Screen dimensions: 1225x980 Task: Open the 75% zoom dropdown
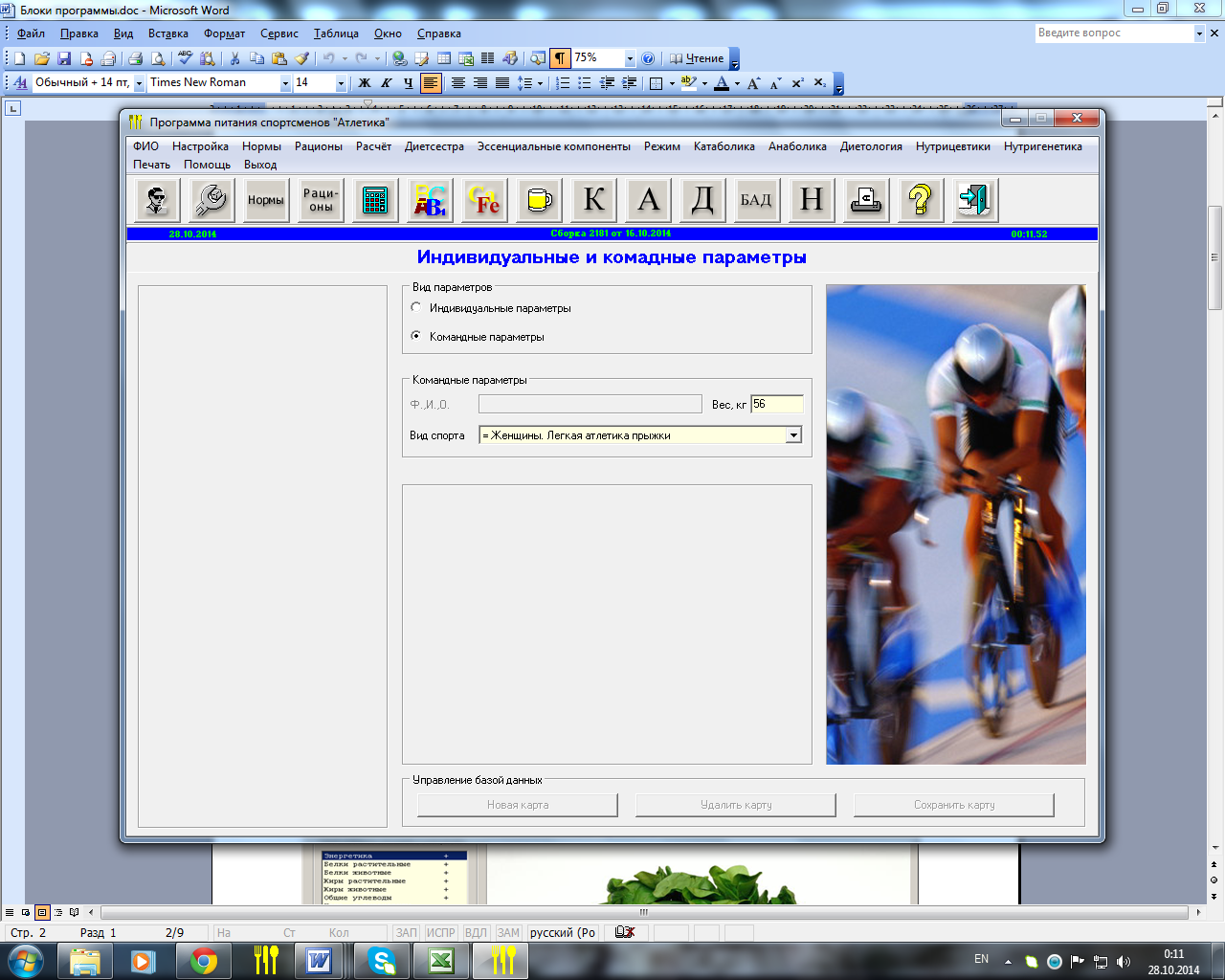(629, 58)
